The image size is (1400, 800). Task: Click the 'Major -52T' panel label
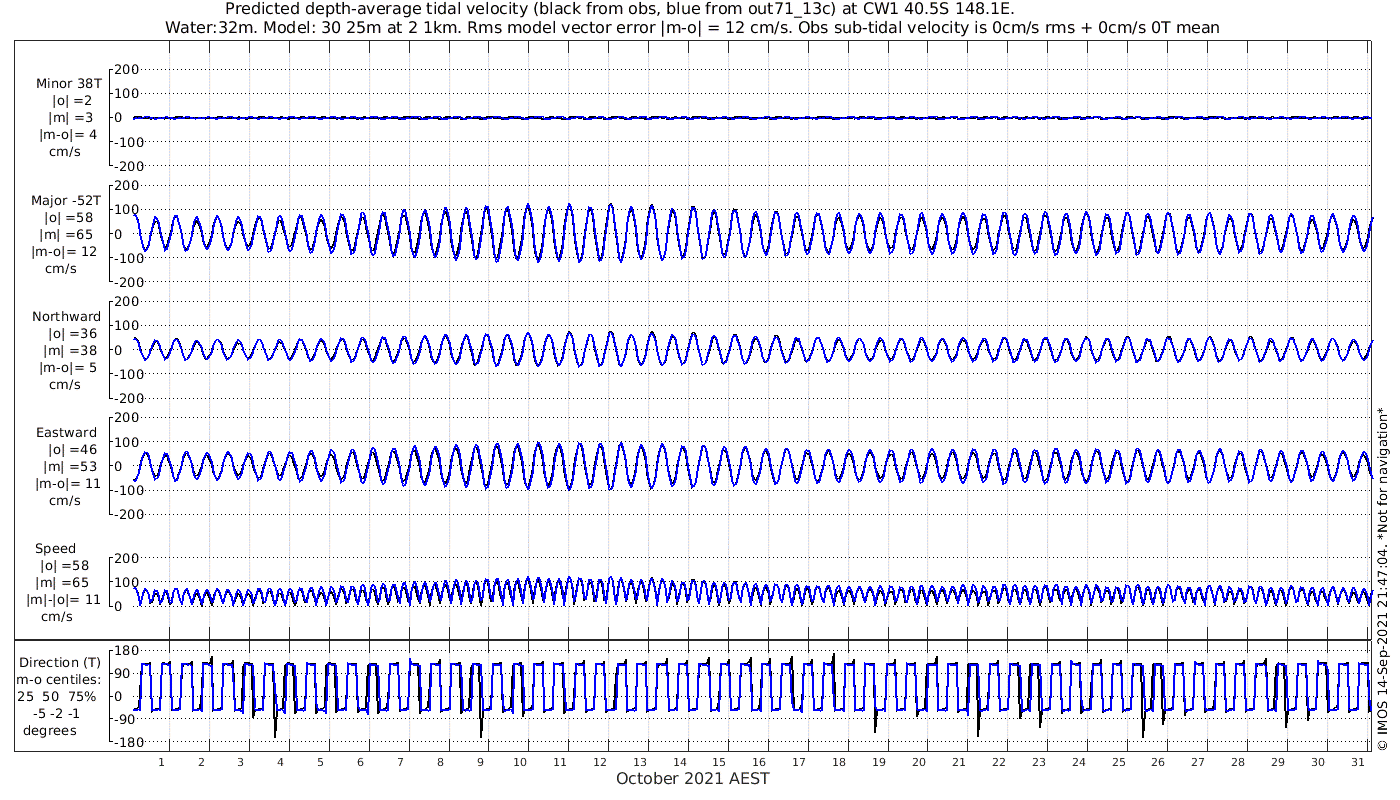pyautogui.click(x=66, y=201)
